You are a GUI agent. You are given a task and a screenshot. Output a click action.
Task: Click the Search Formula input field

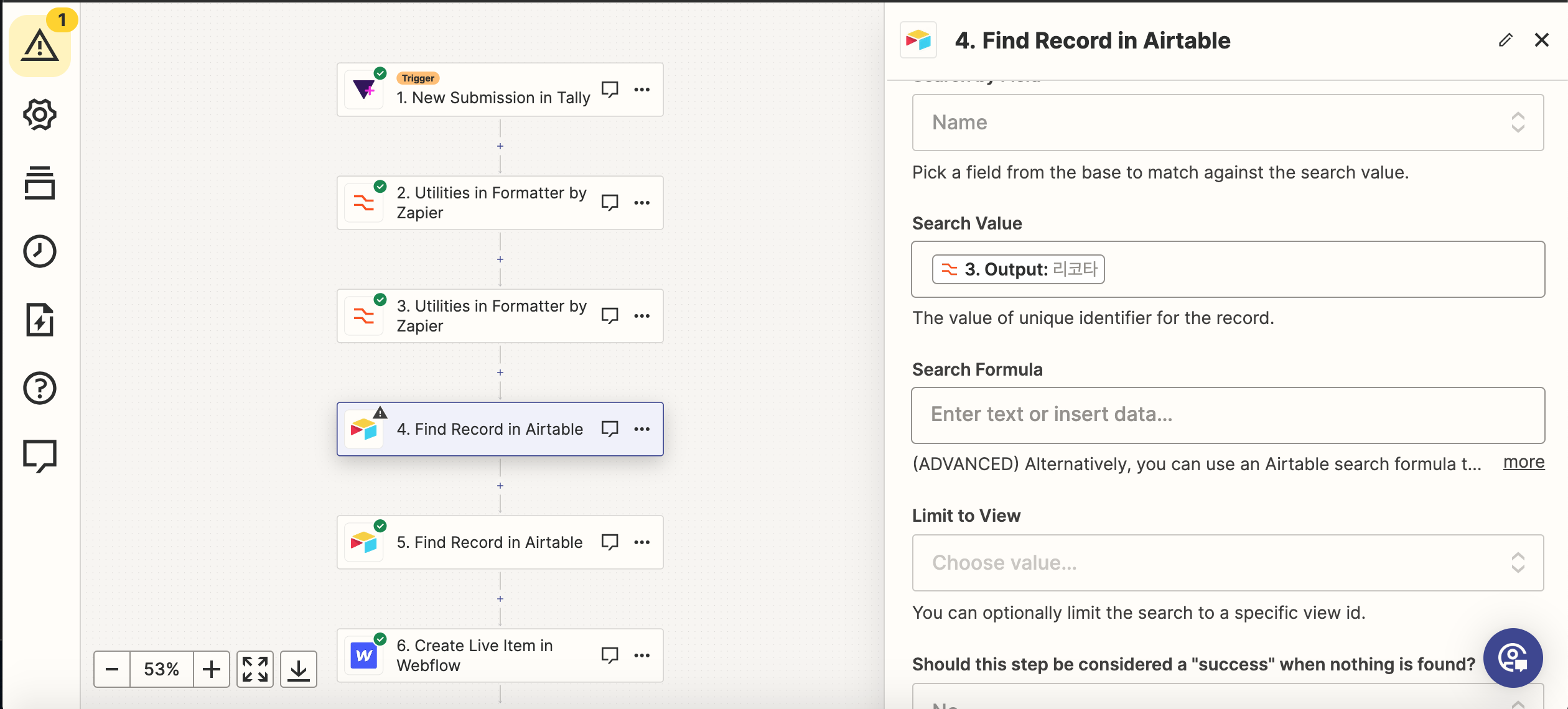coord(1228,413)
